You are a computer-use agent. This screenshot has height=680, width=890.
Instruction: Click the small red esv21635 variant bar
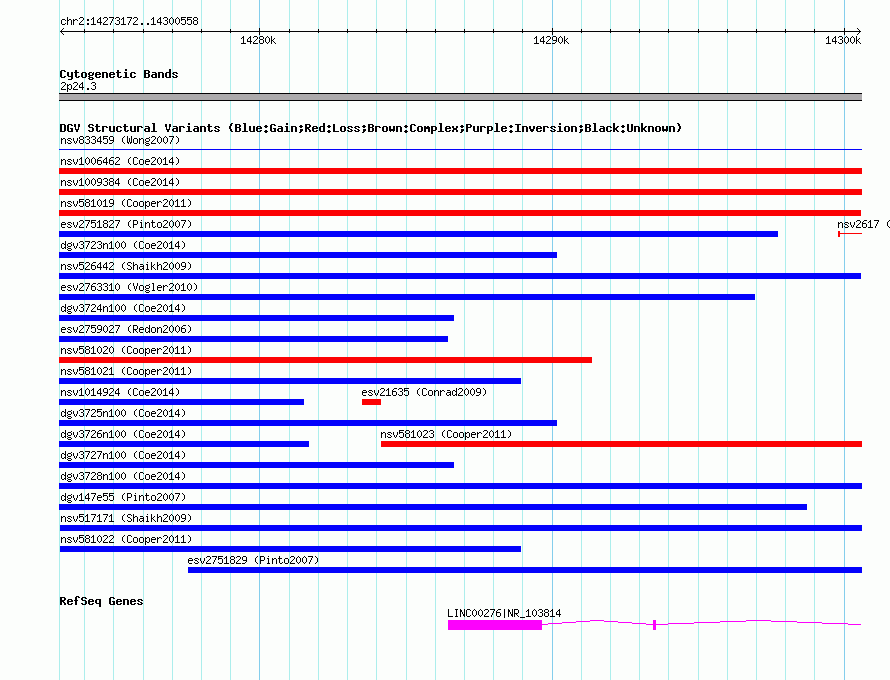pyautogui.click(x=371, y=402)
